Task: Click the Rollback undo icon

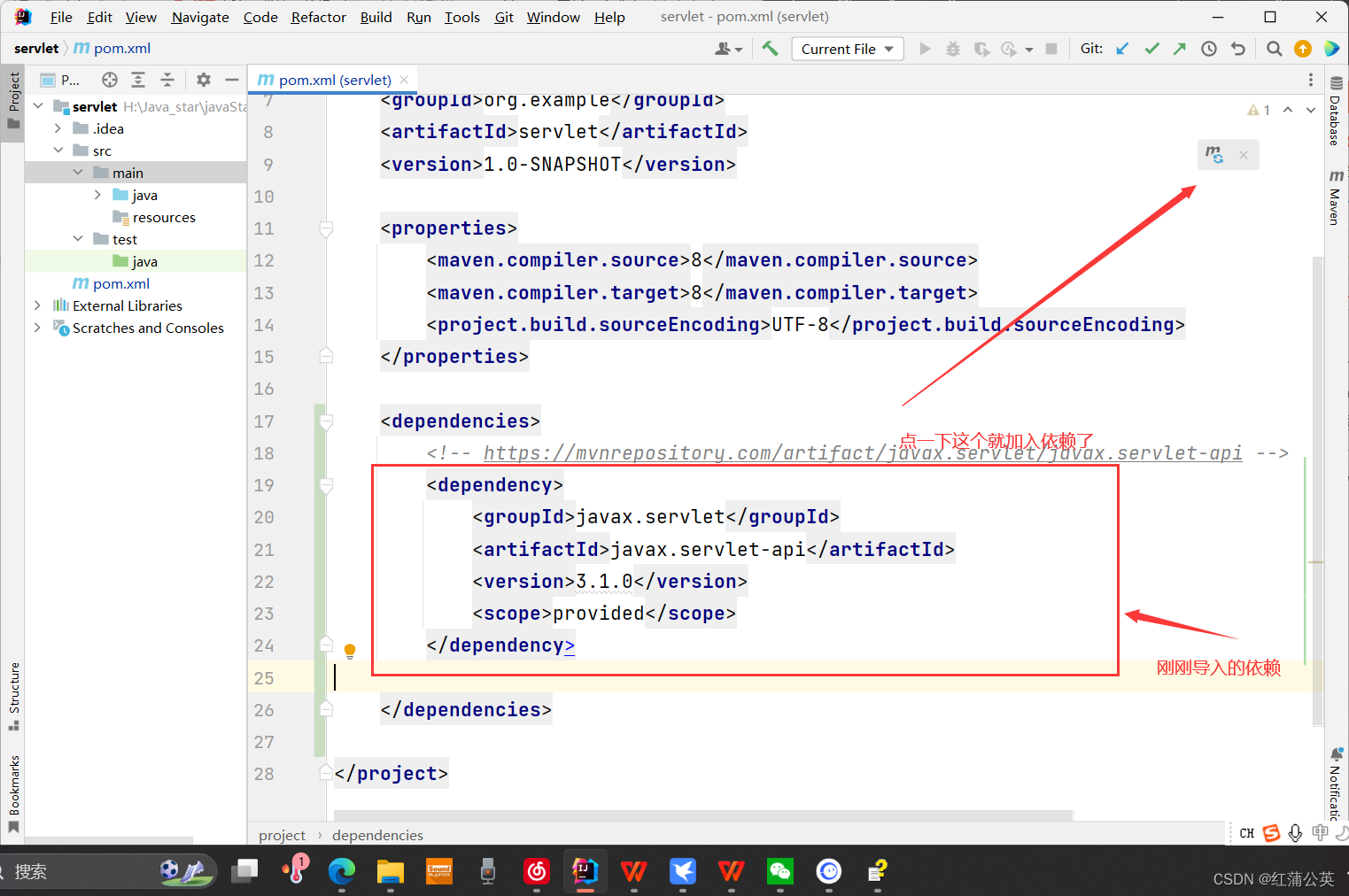Action: coord(1238,49)
